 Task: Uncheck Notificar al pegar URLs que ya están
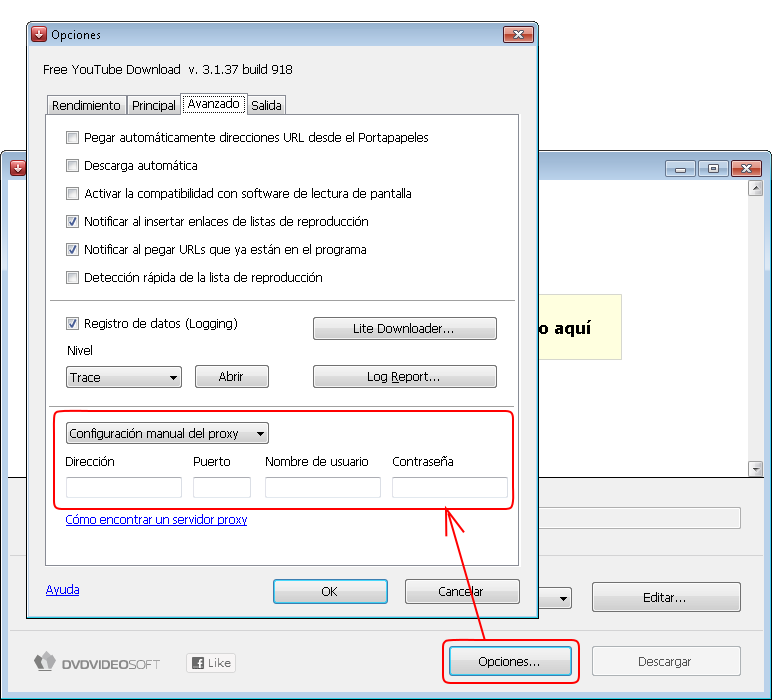72,250
